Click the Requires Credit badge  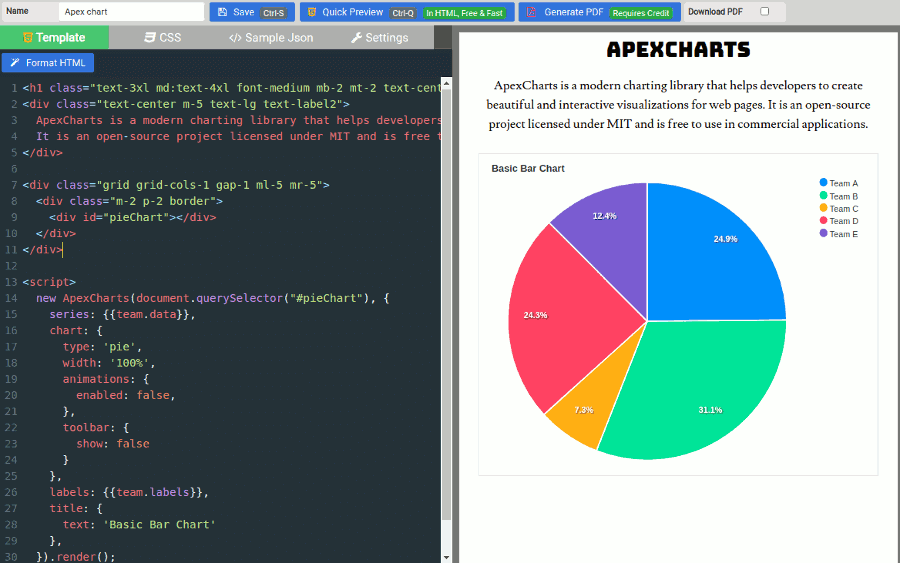click(x=641, y=13)
